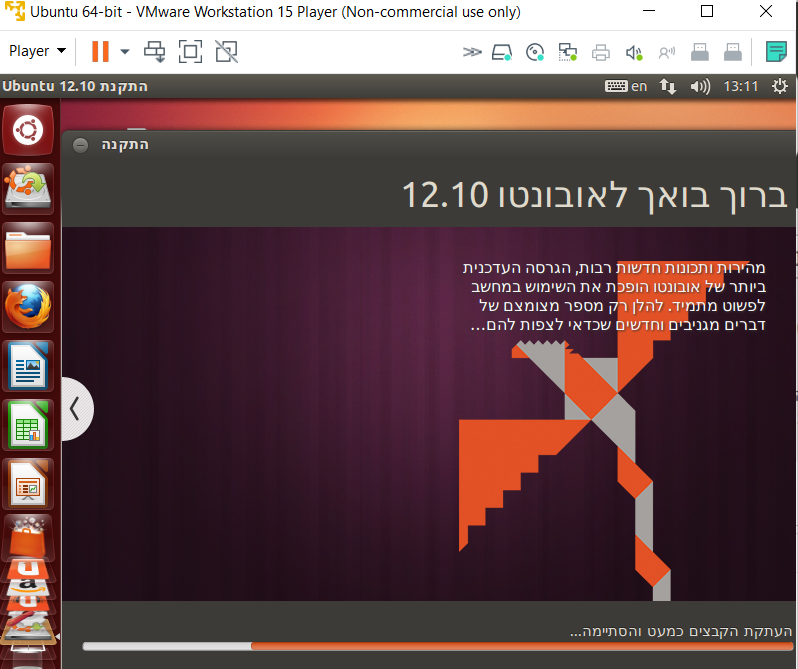Click the installation progress bar
This screenshot has width=798, height=669.
pos(438,646)
